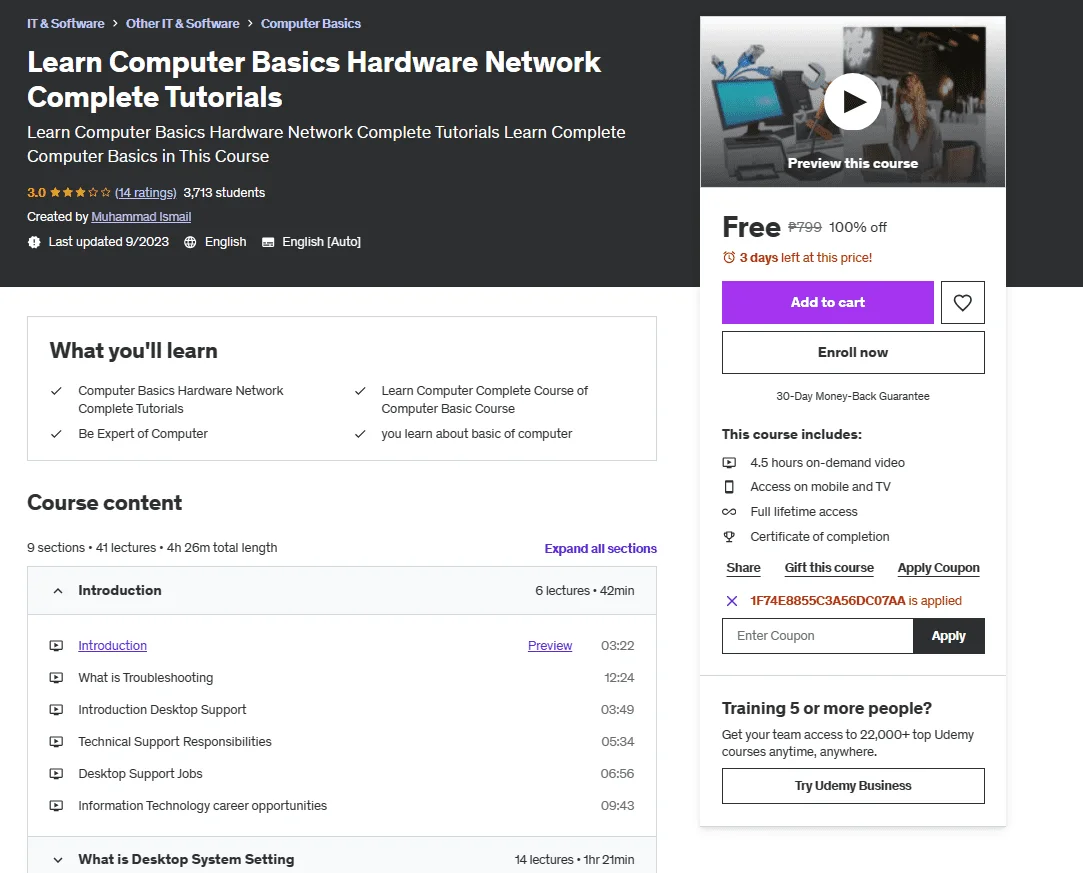Click the on-demand video icon in course includes
Image resolution: width=1083 pixels, height=873 pixels.
pos(729,463)
